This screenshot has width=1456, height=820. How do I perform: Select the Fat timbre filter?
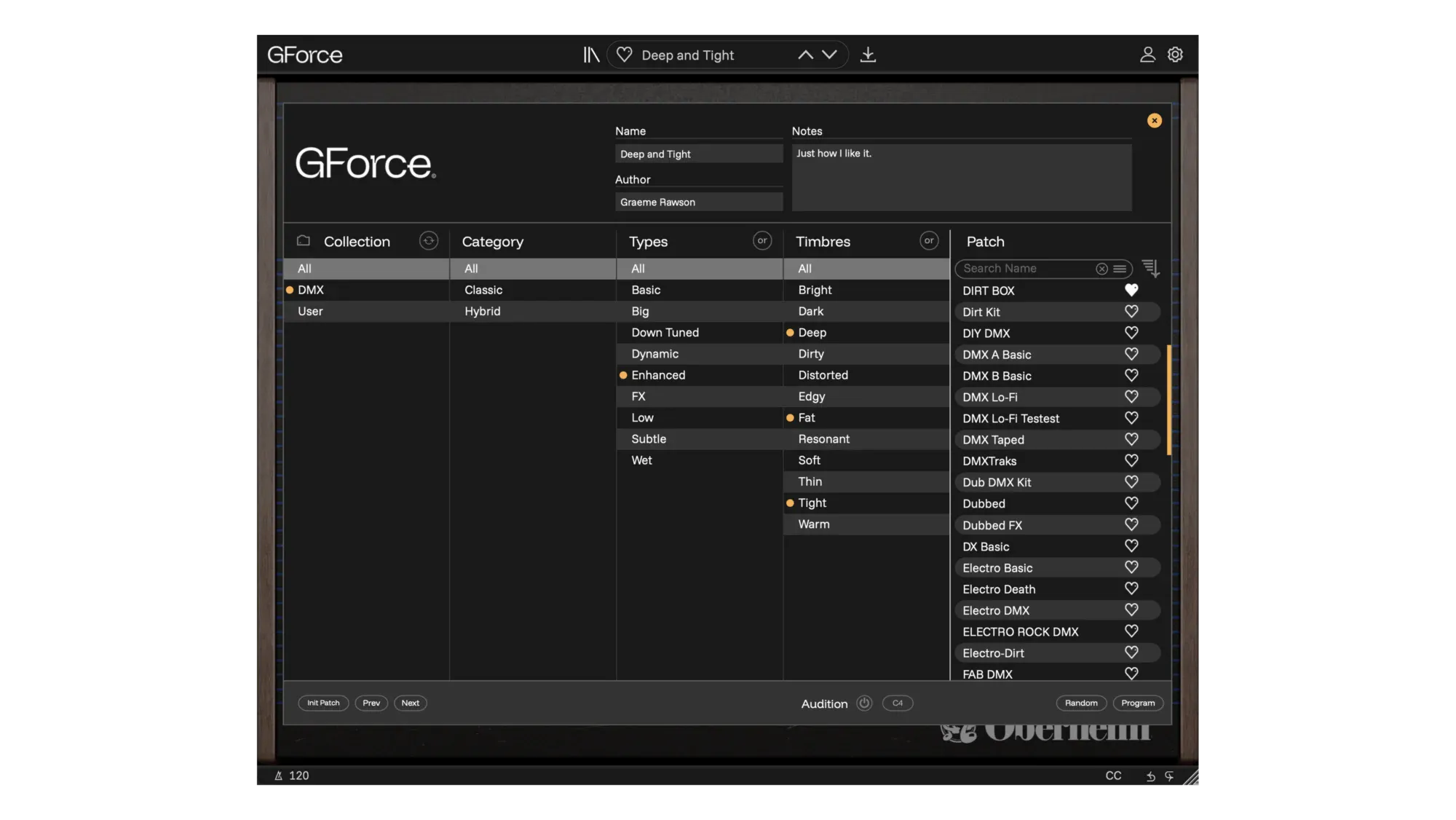tap(866, 417)
